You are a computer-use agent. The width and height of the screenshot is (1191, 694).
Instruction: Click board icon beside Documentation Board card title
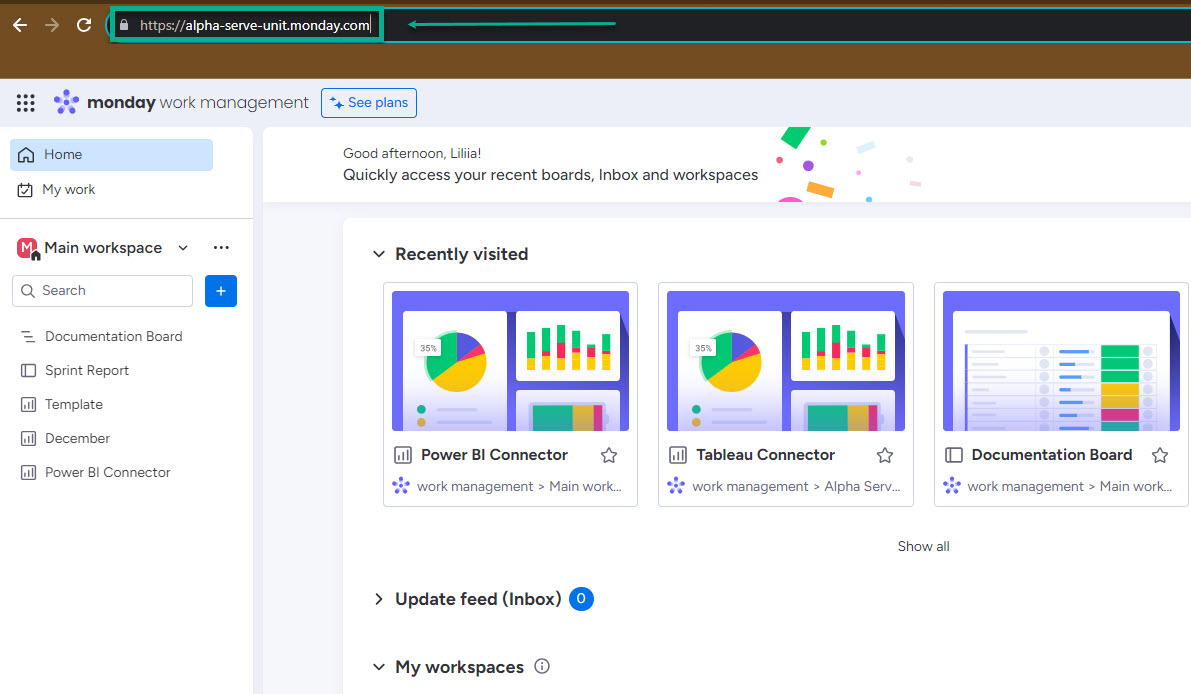(953, 456)
